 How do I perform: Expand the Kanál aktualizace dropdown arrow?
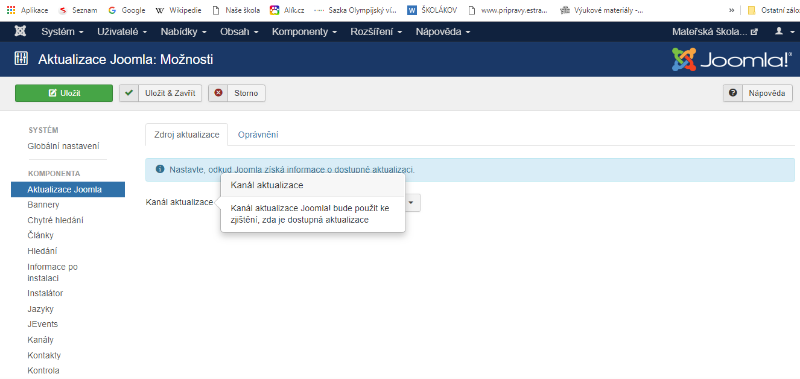(x=412, y=203)
